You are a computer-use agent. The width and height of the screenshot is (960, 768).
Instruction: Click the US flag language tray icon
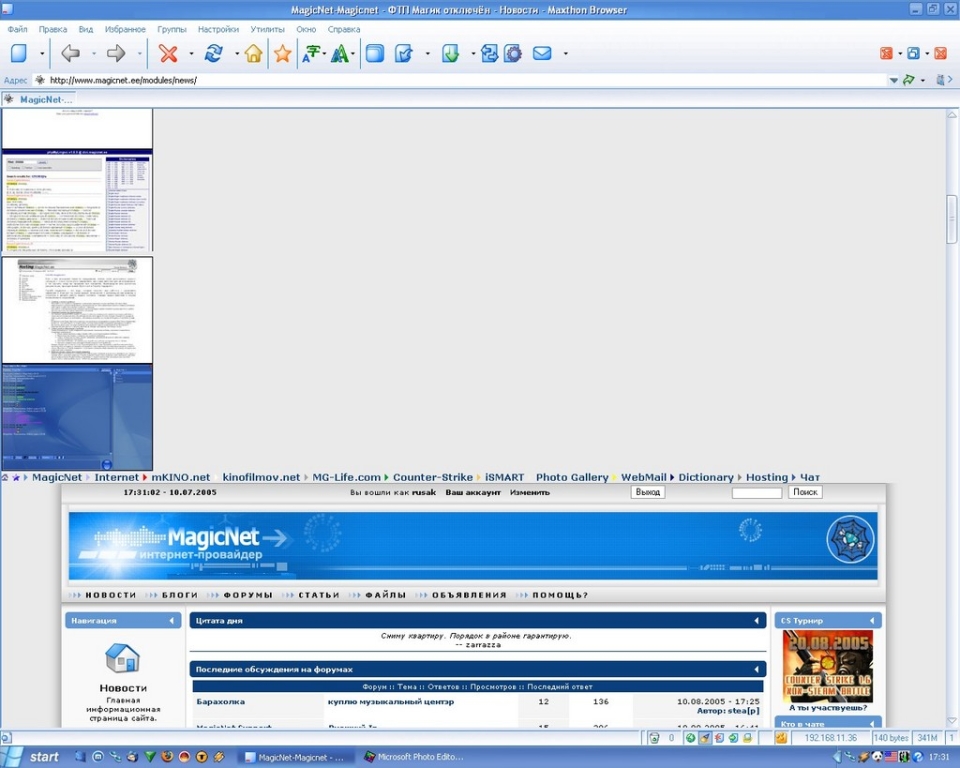(891, 757)
